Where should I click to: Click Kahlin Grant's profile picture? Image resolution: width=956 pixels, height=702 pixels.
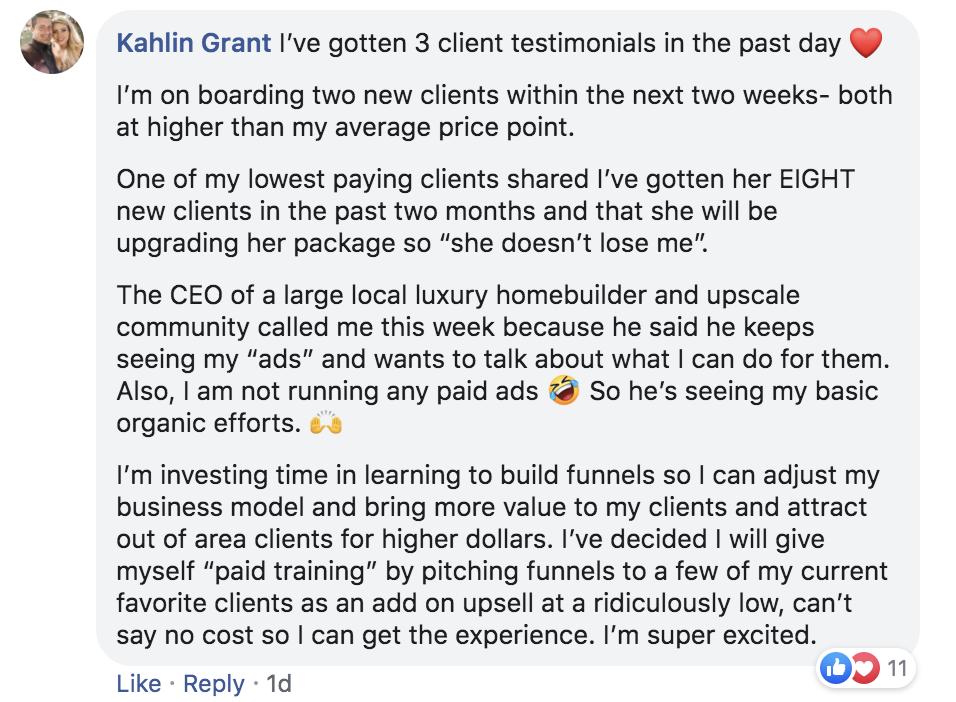(52, 42)
